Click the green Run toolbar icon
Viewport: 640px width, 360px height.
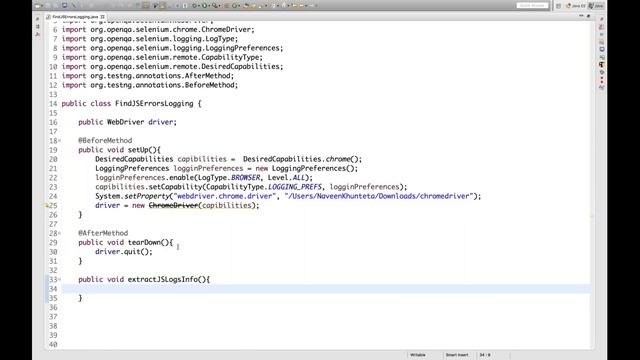tap(204, 6)
